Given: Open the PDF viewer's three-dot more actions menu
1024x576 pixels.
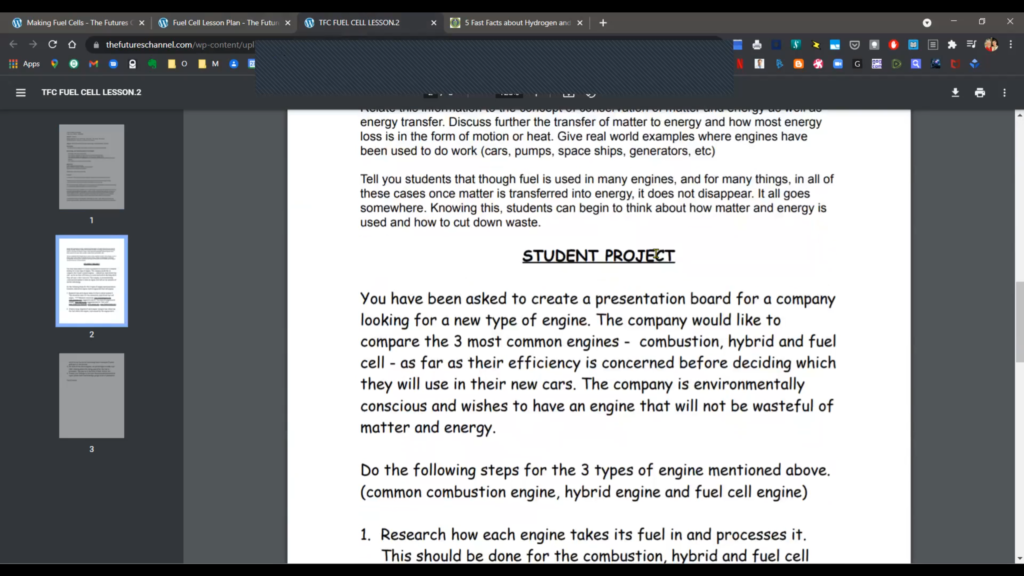Looking at the screenshot, I should (1004, 92).
